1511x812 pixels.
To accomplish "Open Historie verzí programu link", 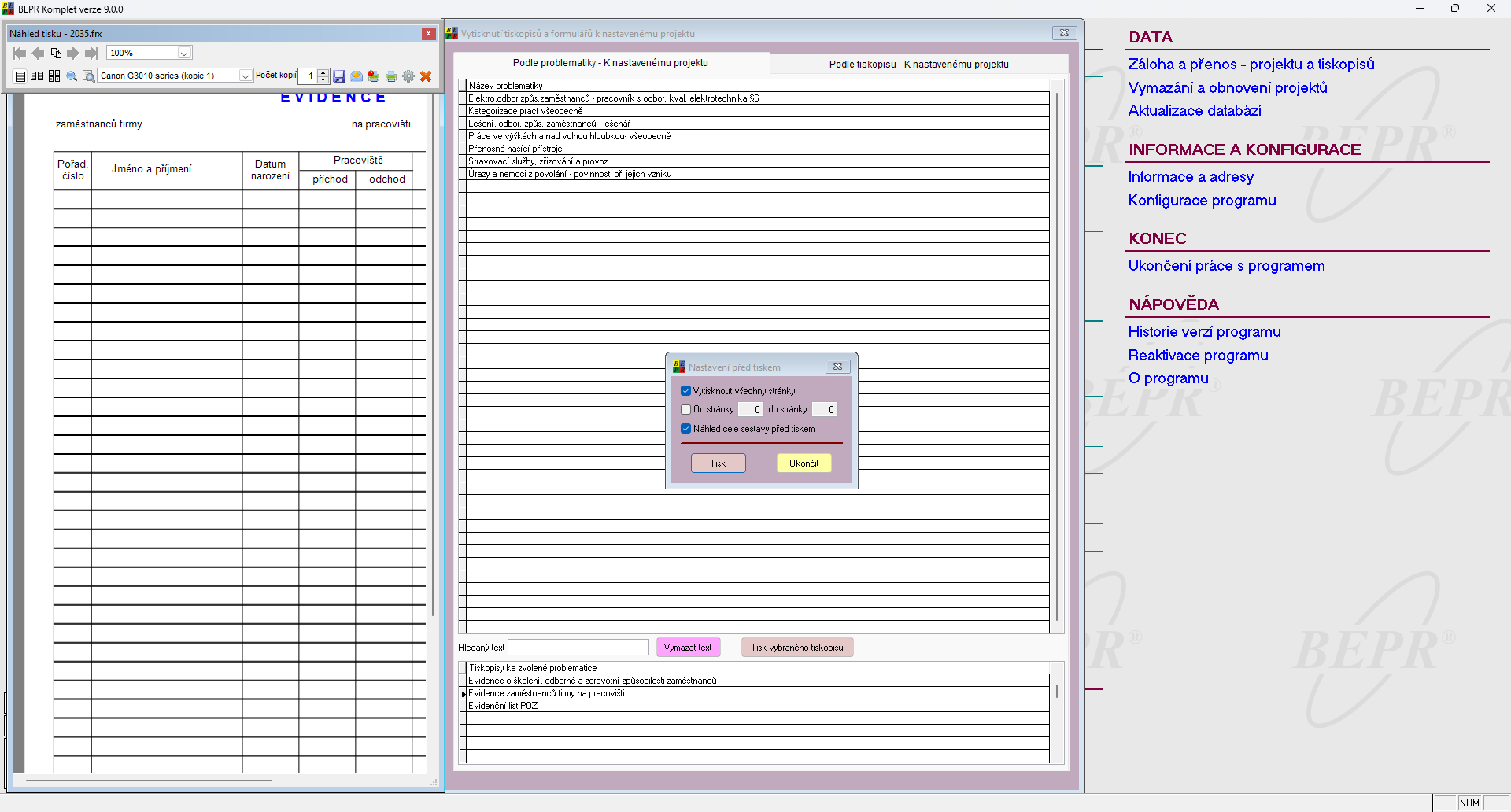I will point(1204,332).
